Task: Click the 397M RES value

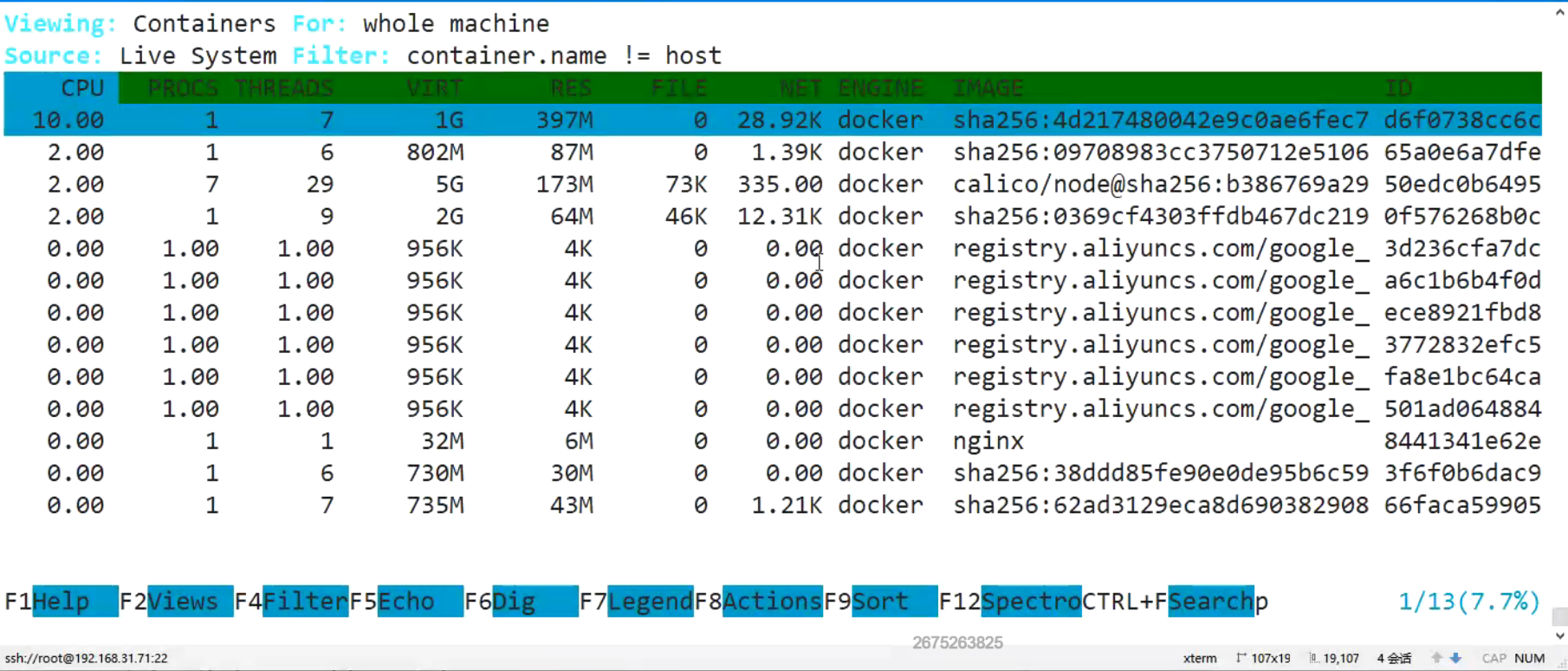Action: pos(564,120)
